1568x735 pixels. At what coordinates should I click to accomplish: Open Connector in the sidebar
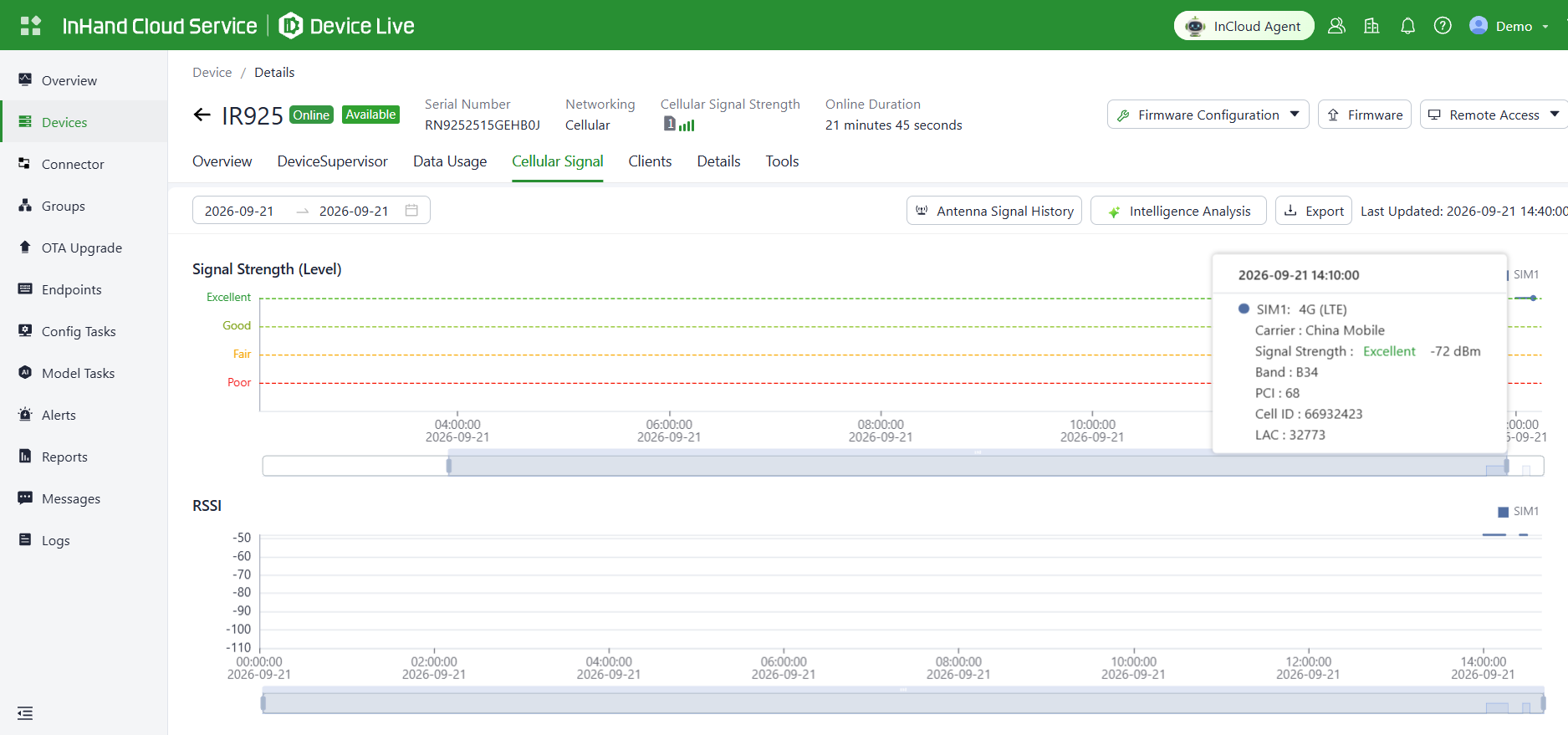point(84,164)
